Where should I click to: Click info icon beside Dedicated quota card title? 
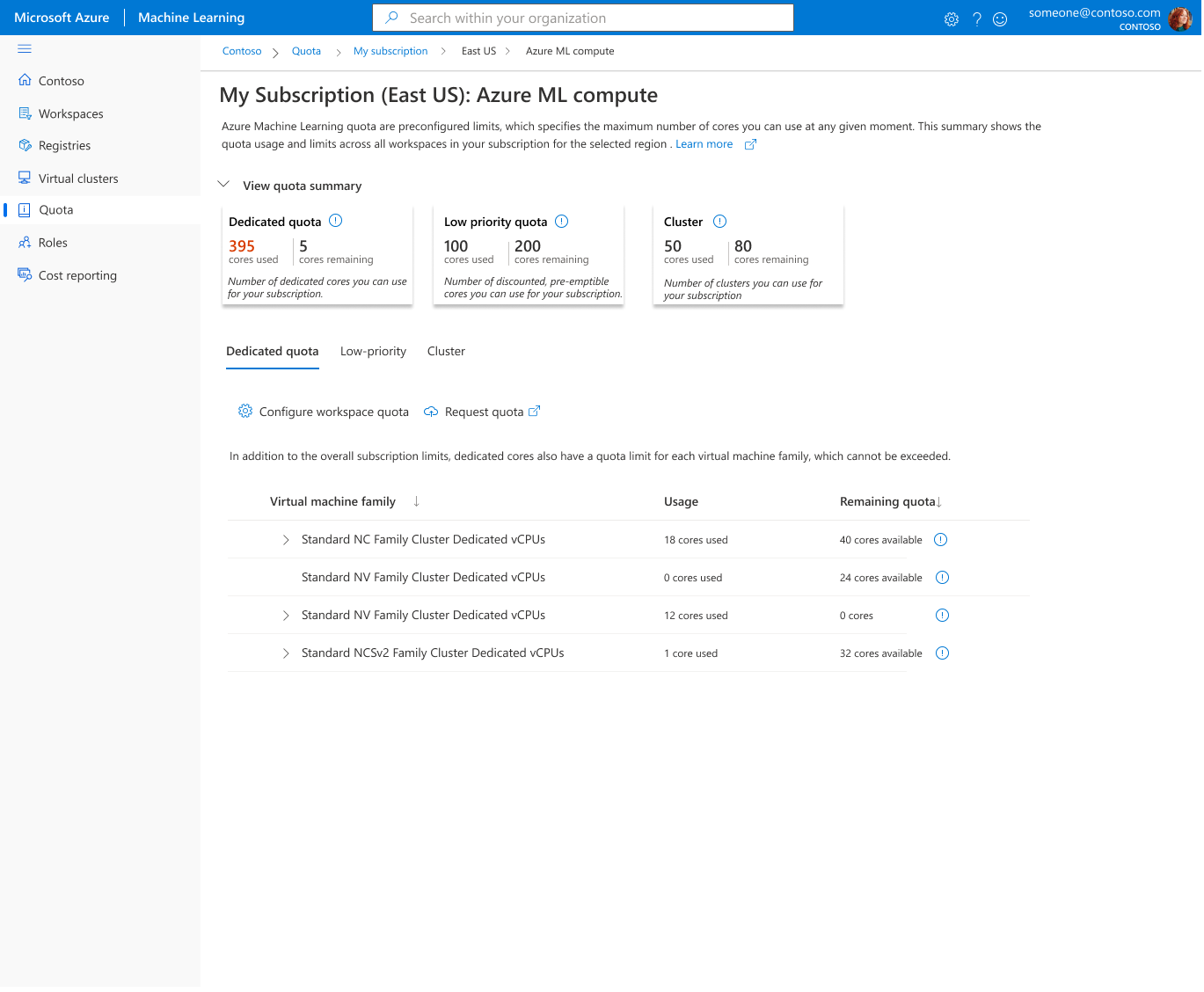(335, 221)
